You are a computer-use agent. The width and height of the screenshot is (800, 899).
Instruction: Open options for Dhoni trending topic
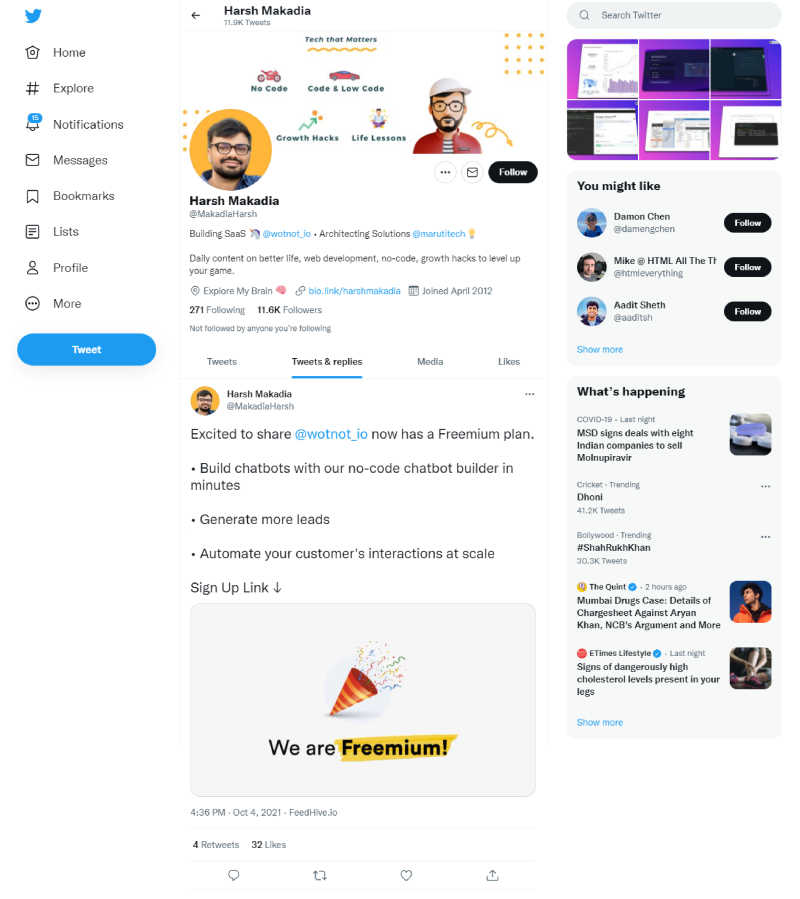(765, 486)
